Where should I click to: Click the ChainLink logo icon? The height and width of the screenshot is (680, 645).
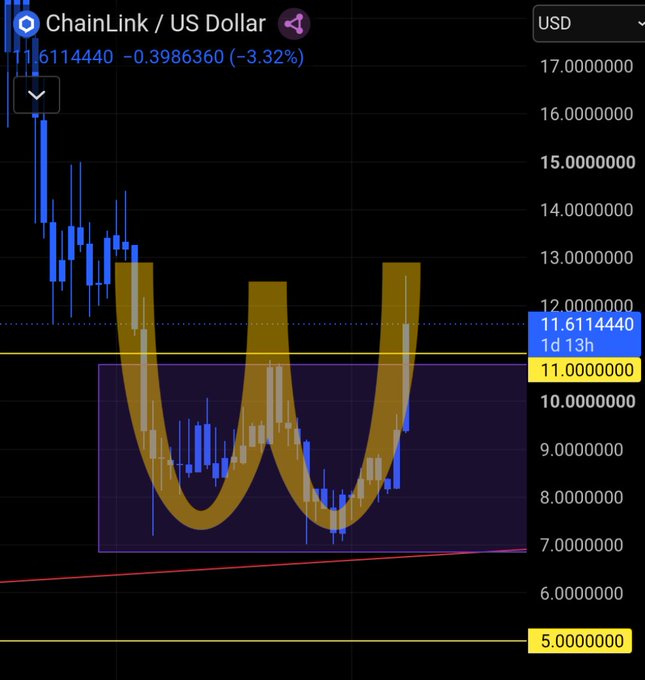pyautogui.click(x=26, y=24)
